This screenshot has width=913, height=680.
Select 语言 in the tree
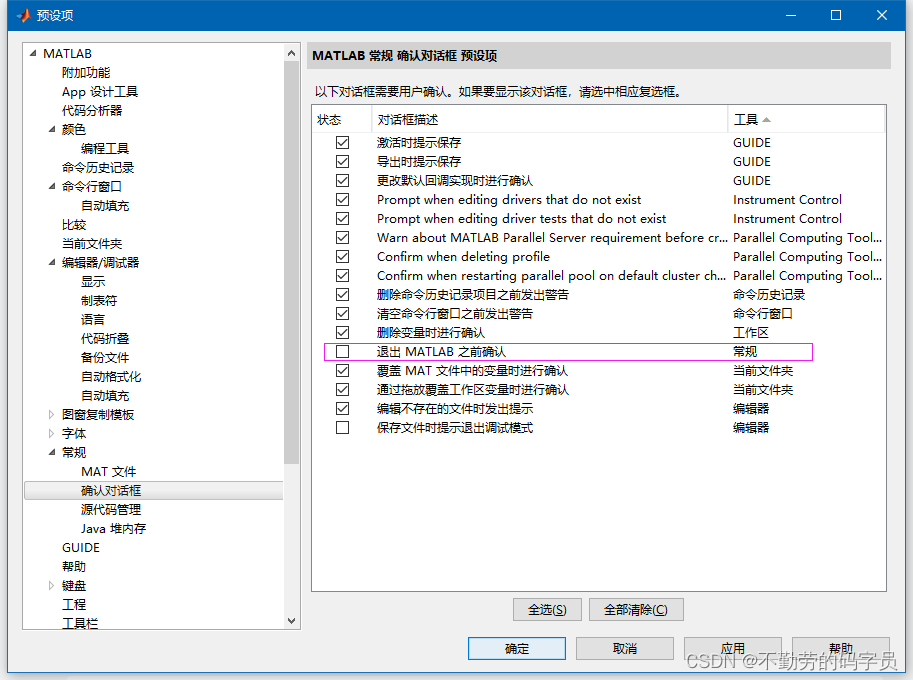(x=93, y=320)
